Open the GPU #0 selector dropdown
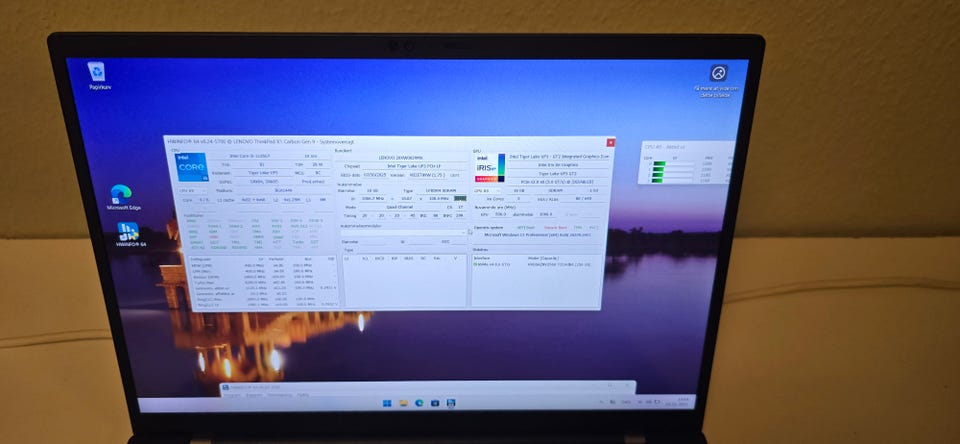Image resolution: width=960 pixels, height=444 pixels. click(488, 190)
